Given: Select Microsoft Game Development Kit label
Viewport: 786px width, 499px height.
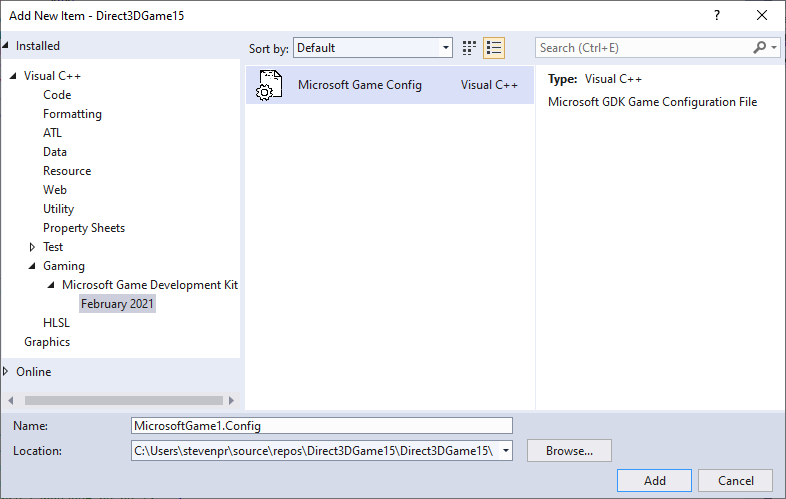Looking at the screenshot, I should point(150,285).
